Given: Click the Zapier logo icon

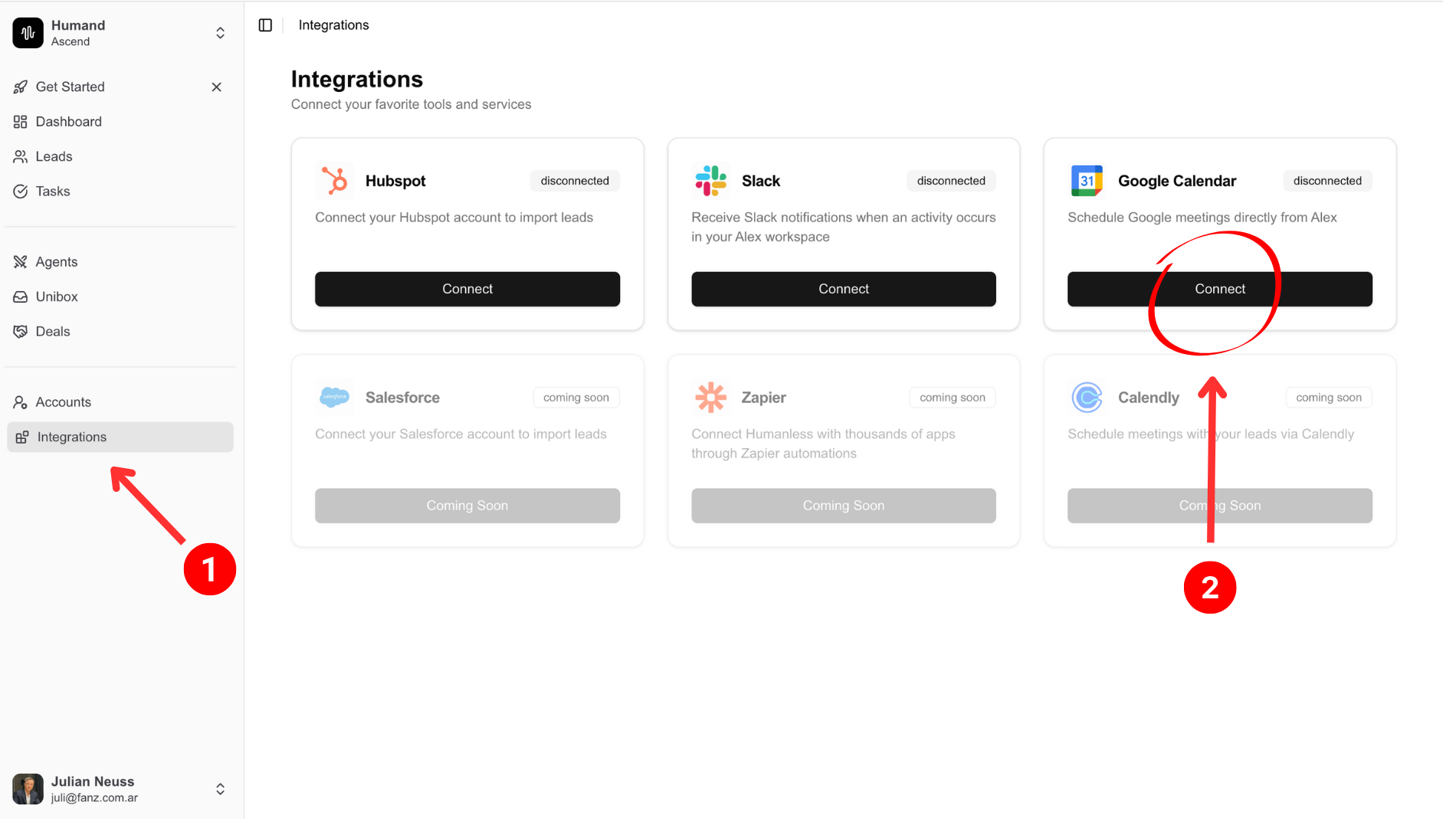Looking at the screenshot, I should click(710, 398).
